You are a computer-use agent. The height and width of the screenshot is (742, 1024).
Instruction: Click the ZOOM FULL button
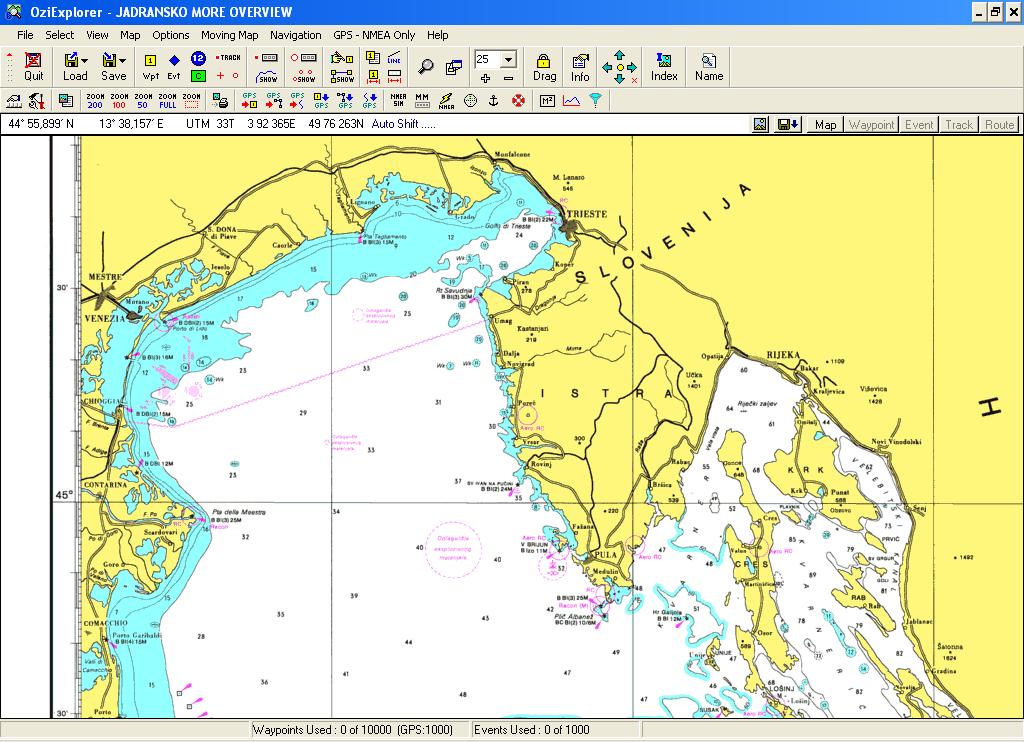tap(167, 101)
